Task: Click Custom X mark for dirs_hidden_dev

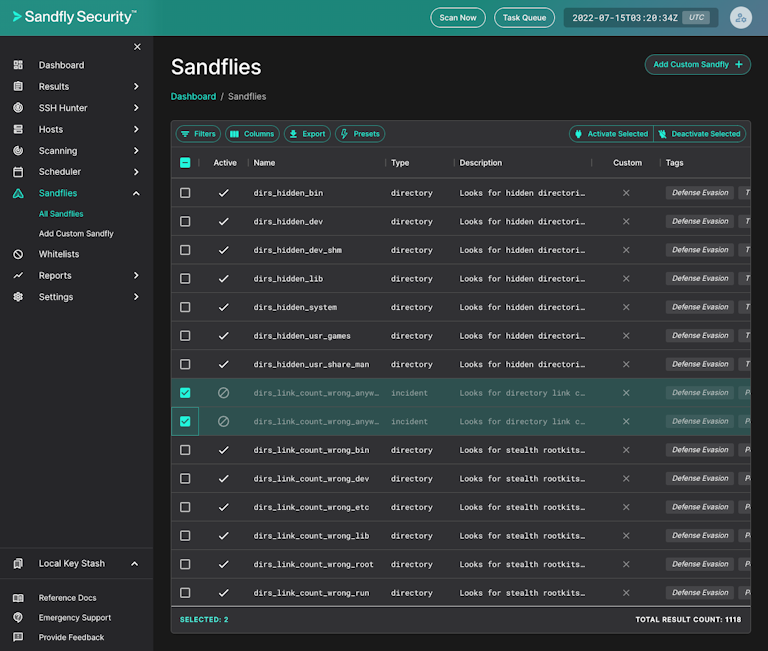Action: (x=626, y=221)
